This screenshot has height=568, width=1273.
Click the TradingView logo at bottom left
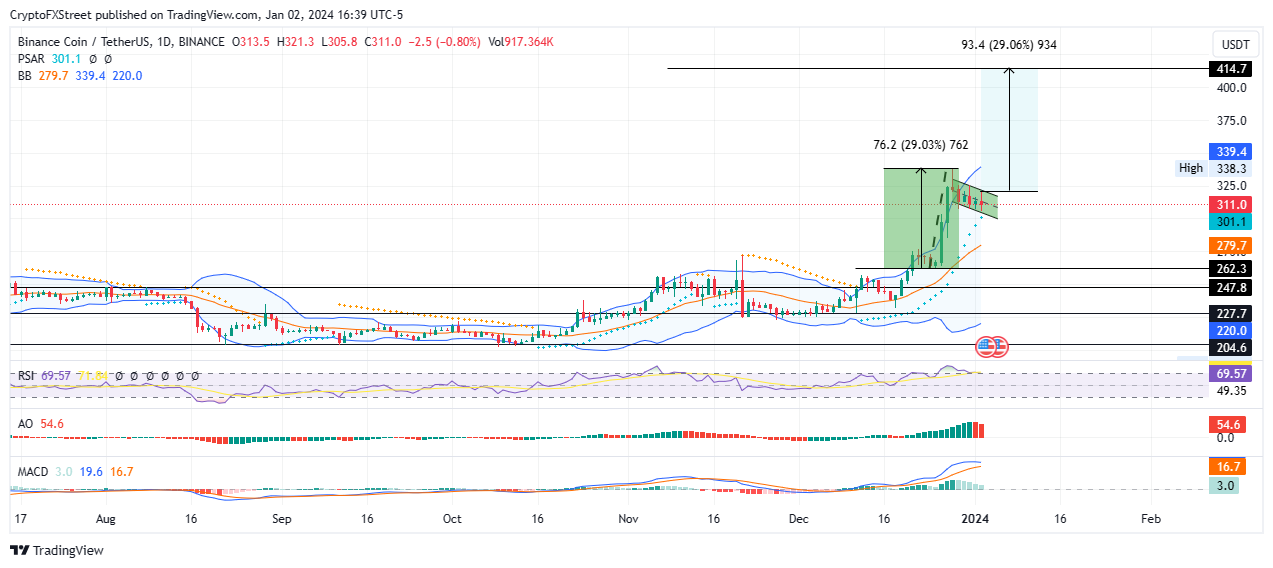click(56, 550)
